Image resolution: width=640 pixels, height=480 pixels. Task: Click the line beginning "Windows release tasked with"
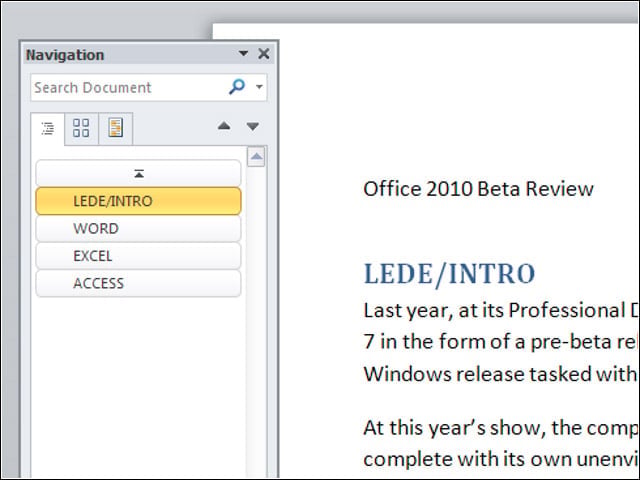coord(501,374)
